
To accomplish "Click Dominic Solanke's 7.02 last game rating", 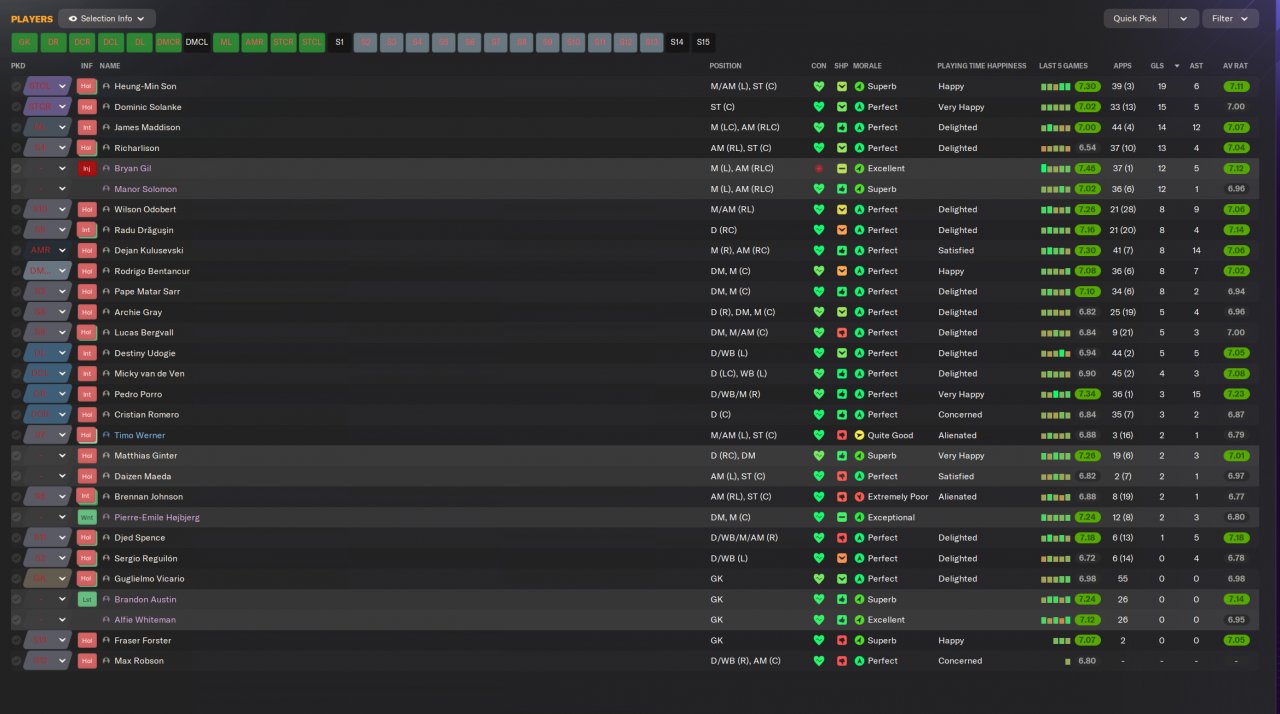I will 1088,107.
